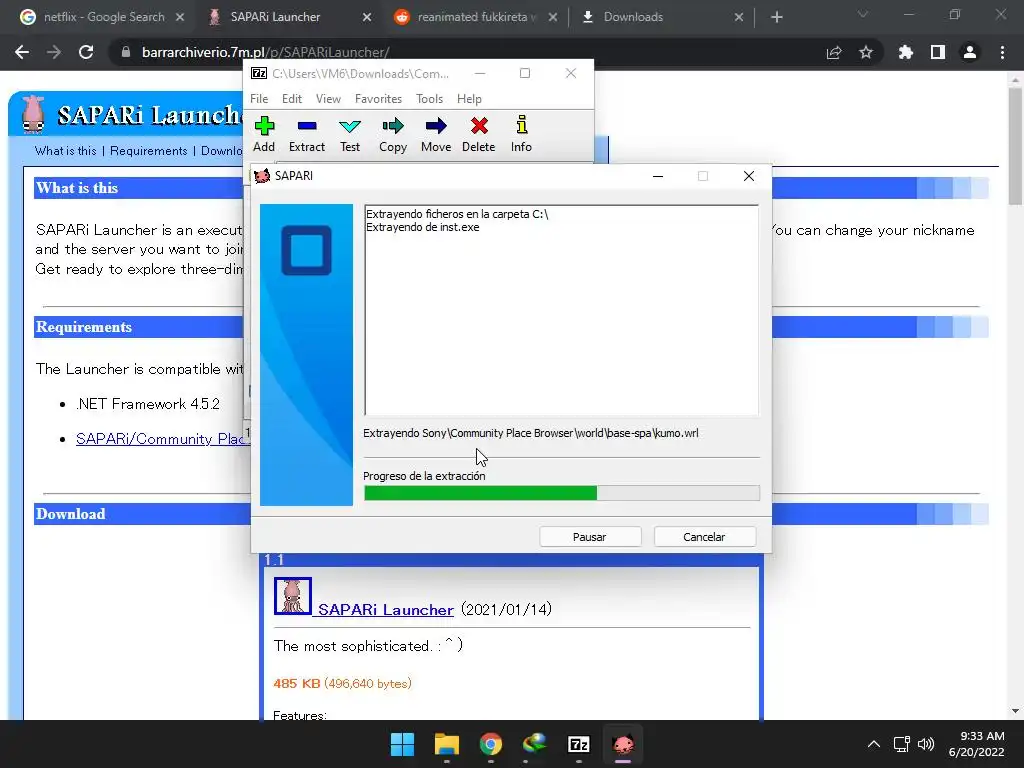Open the File menu in 7-Zip
The image size is (1024, 768).
point(259,99)
